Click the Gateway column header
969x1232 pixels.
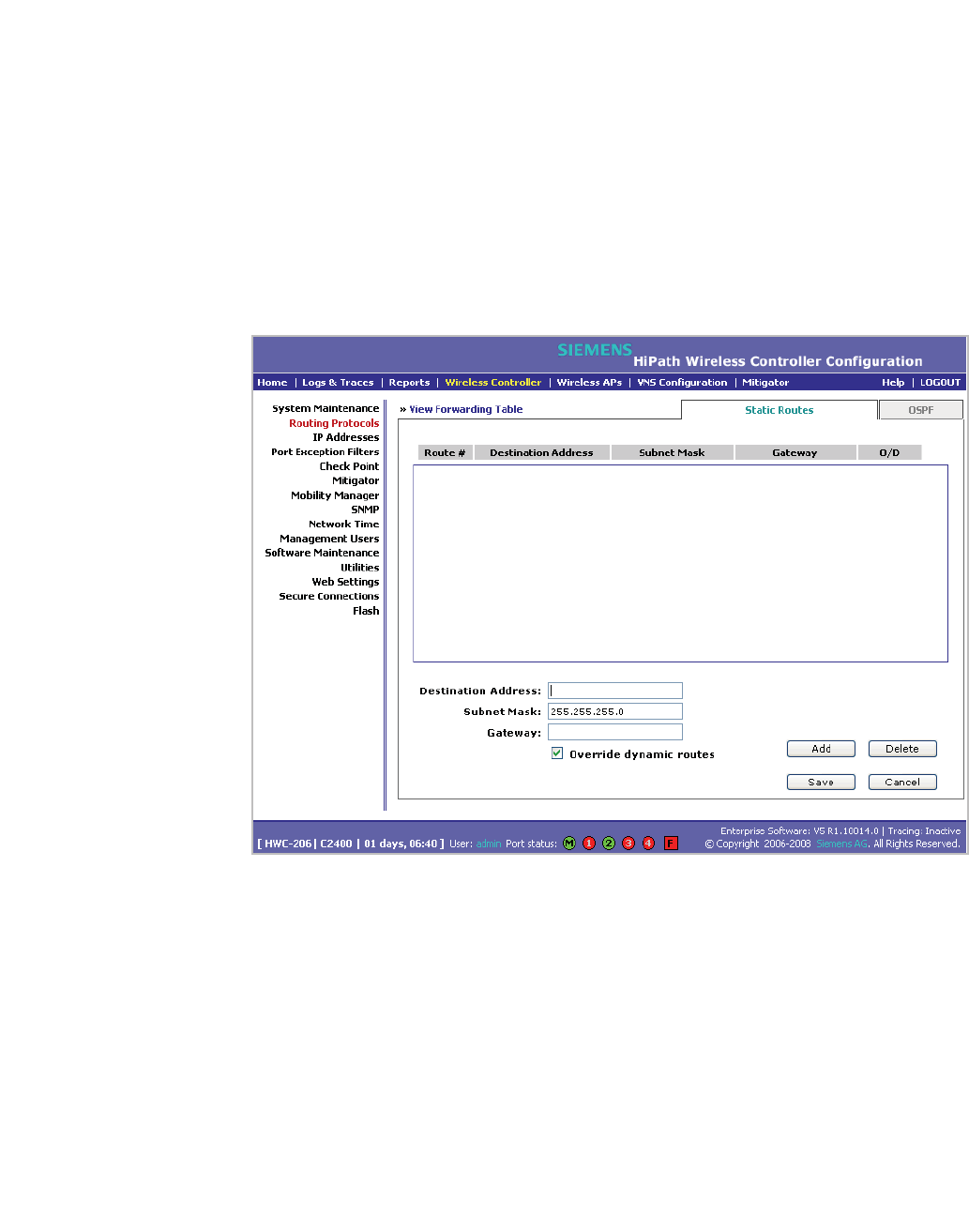click(795, 452)
